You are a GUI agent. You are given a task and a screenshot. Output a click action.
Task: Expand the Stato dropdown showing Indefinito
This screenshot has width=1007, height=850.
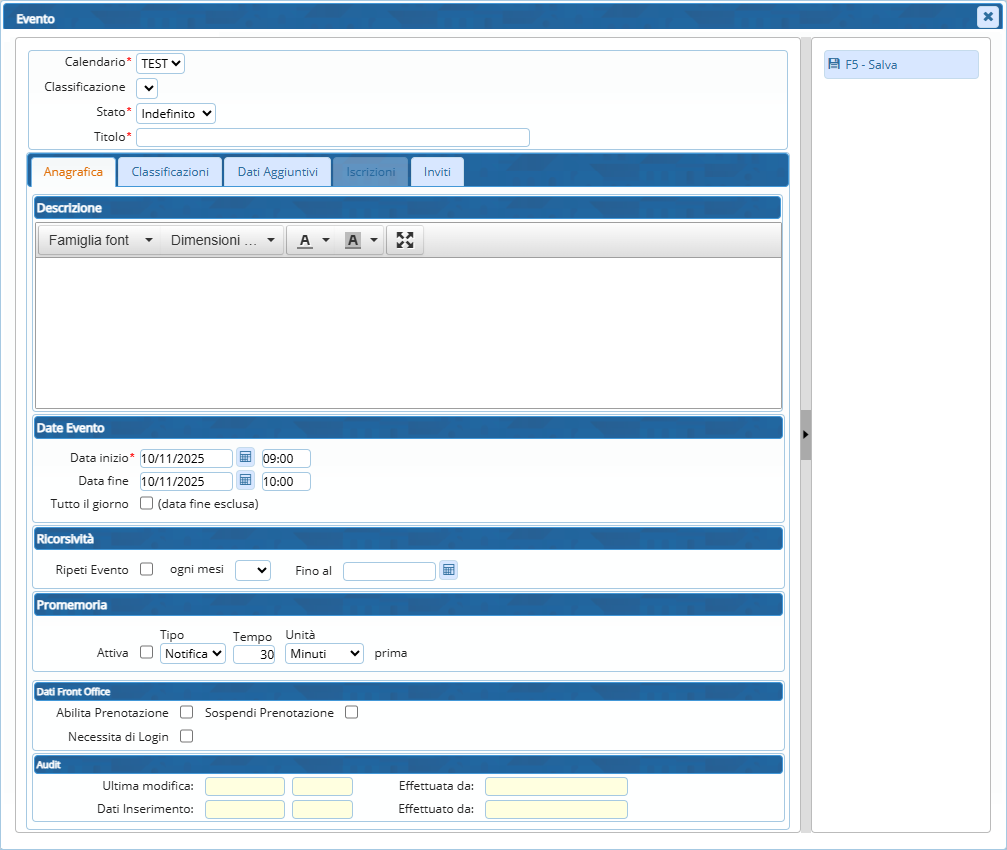click(x=176, y=113)
